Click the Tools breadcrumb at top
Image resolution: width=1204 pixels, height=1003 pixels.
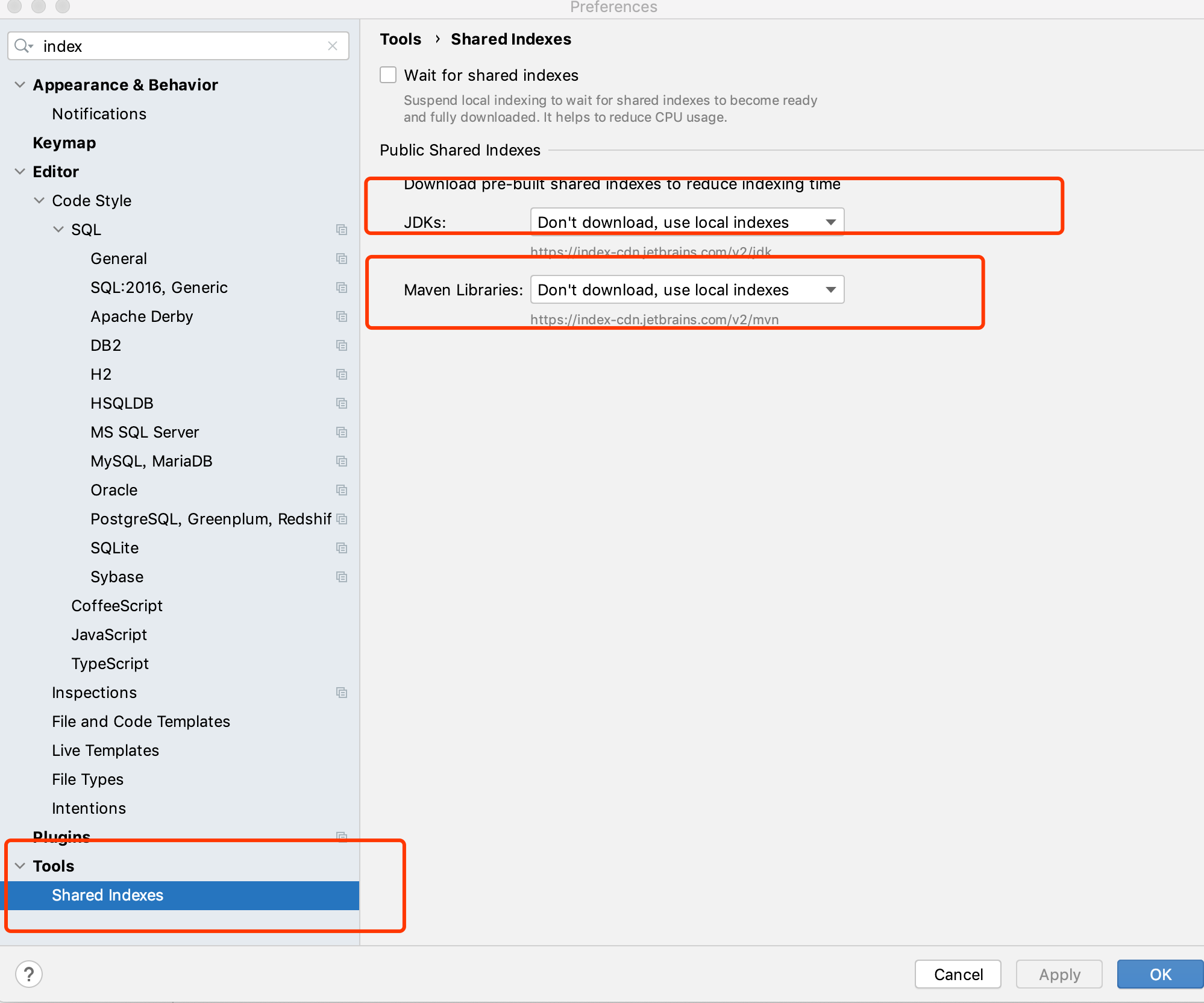401,39
